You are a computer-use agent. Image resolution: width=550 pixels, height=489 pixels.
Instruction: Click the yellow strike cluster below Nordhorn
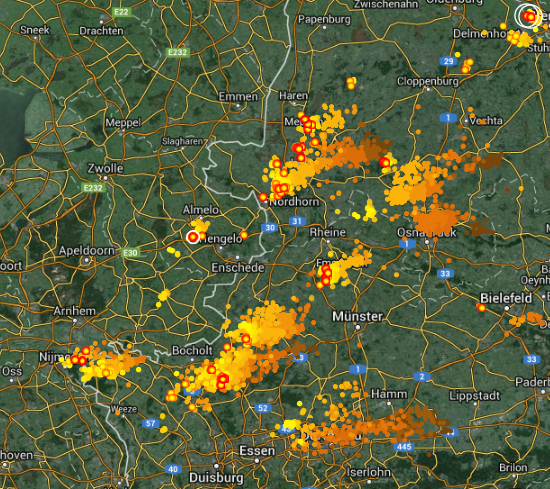point(370,210)
